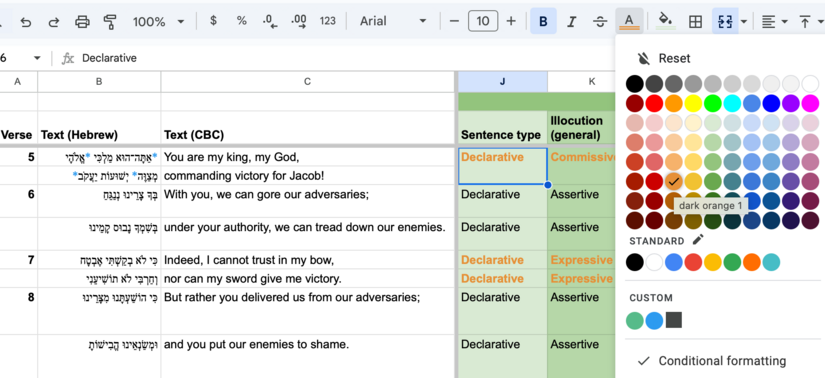Open the name box dropdown arrow
This screenshot has height=378, width=825.
pos(37,58)
